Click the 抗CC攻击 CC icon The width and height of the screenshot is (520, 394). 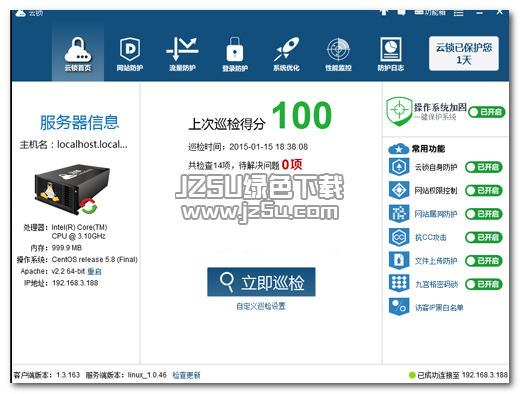pyautogui.click(x=399, y=237)
